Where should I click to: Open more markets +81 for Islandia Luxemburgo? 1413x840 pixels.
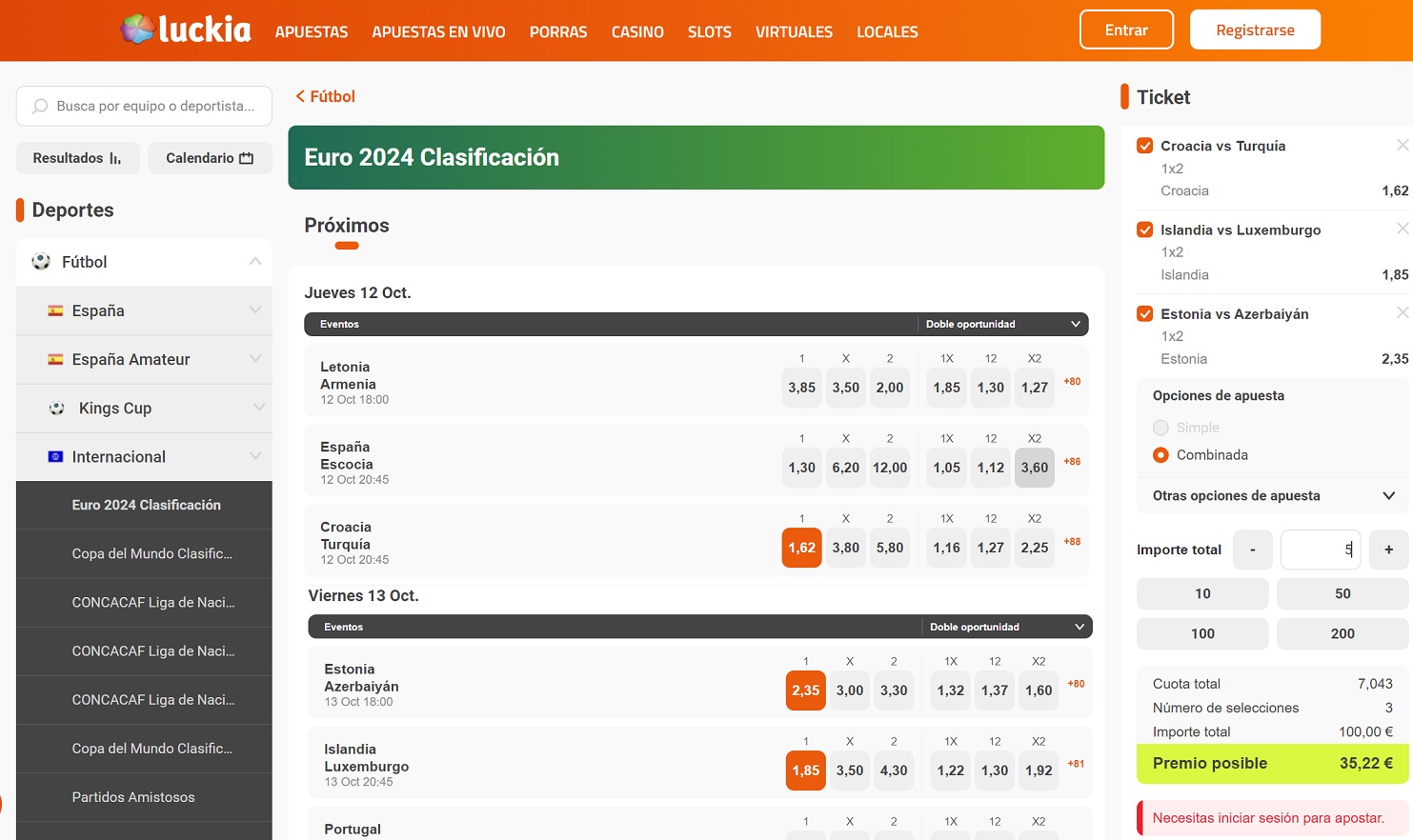1076,764
